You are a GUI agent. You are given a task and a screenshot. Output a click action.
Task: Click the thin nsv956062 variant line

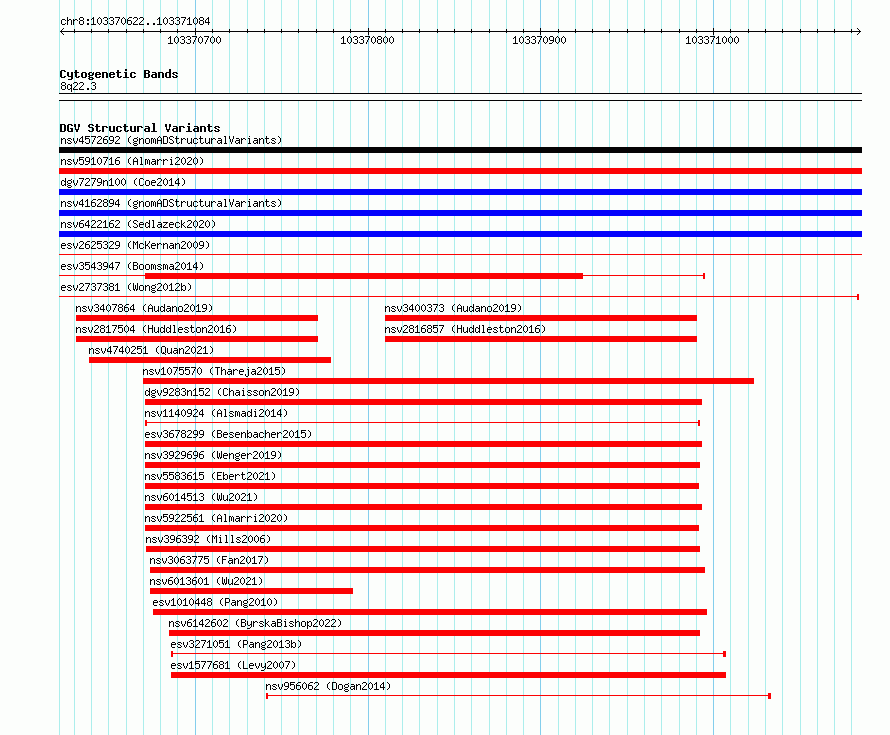point(518,696)
